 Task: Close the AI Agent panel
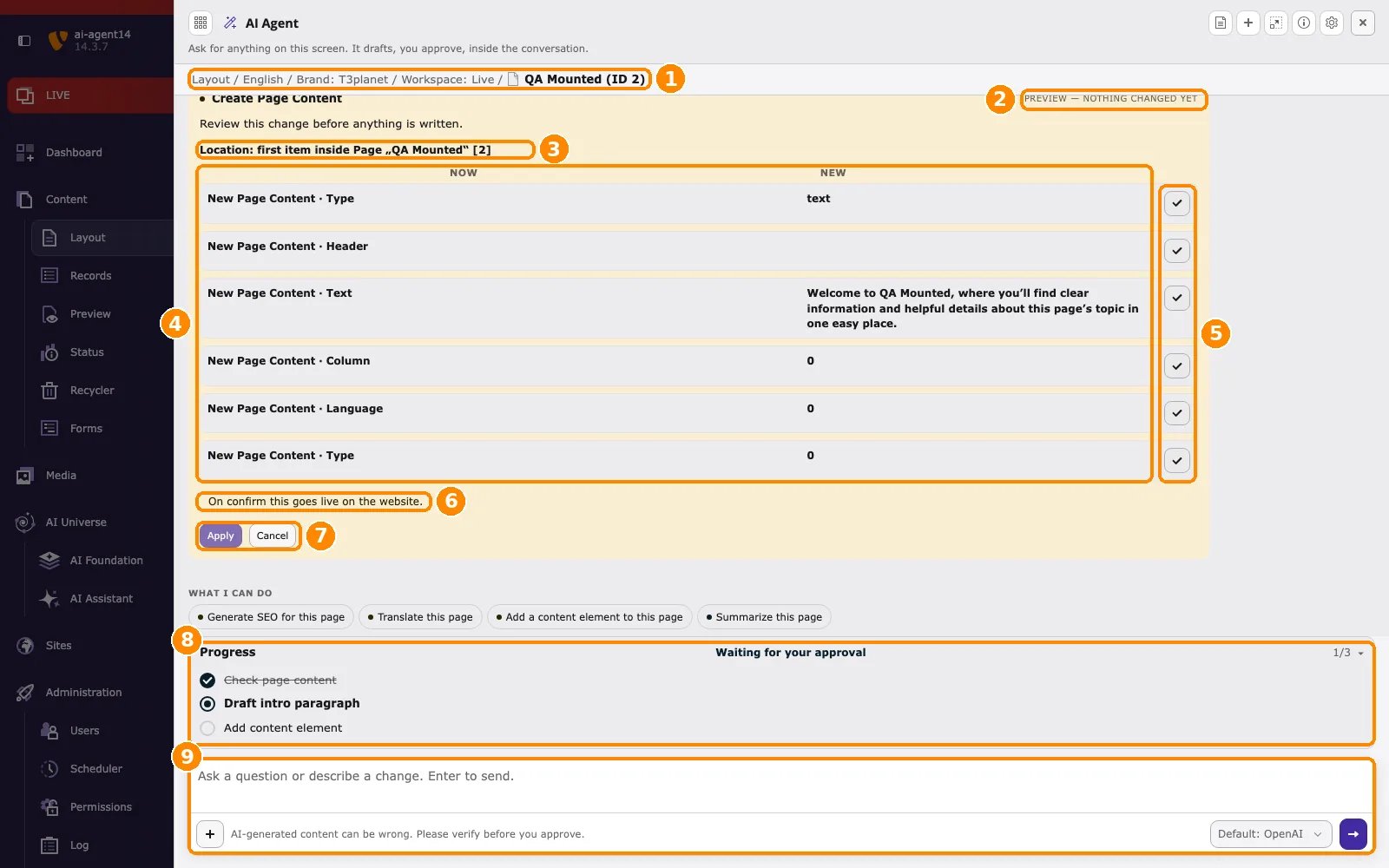click(1363, 23)
